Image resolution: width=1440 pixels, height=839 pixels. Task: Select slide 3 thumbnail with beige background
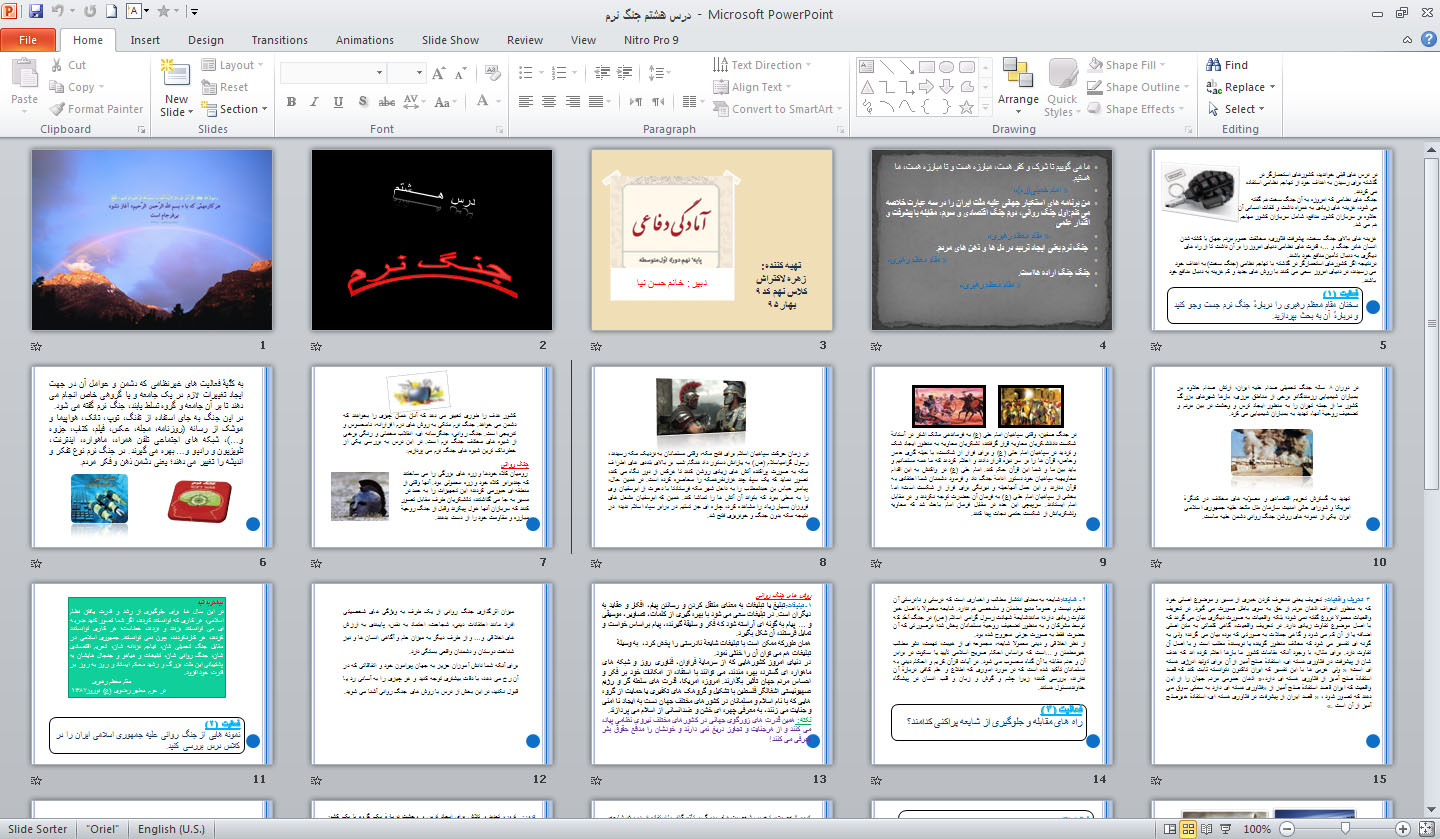coord(711,240)
